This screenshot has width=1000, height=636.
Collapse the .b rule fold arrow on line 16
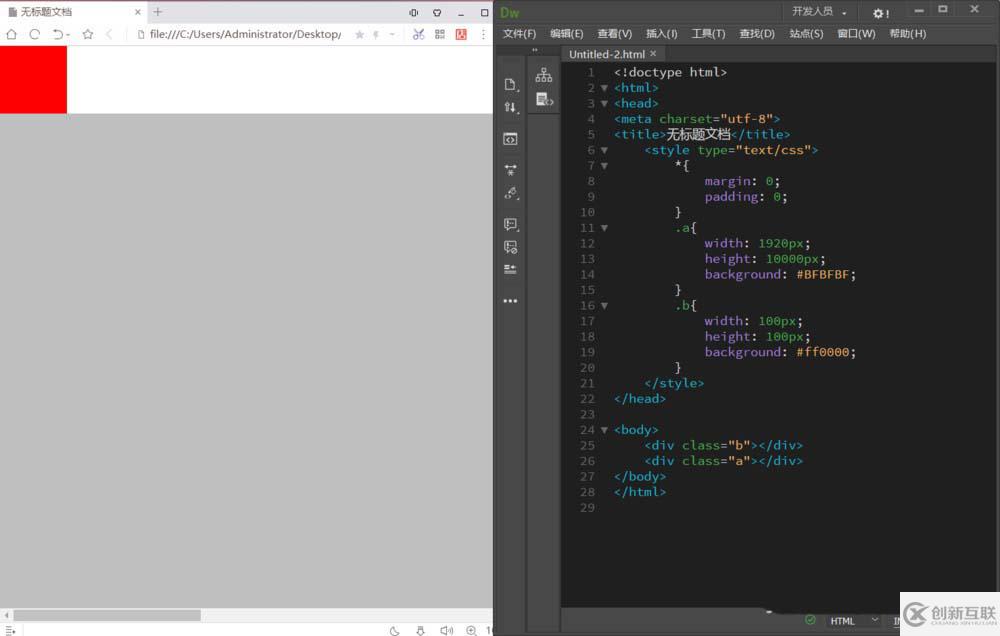[605, 306]
